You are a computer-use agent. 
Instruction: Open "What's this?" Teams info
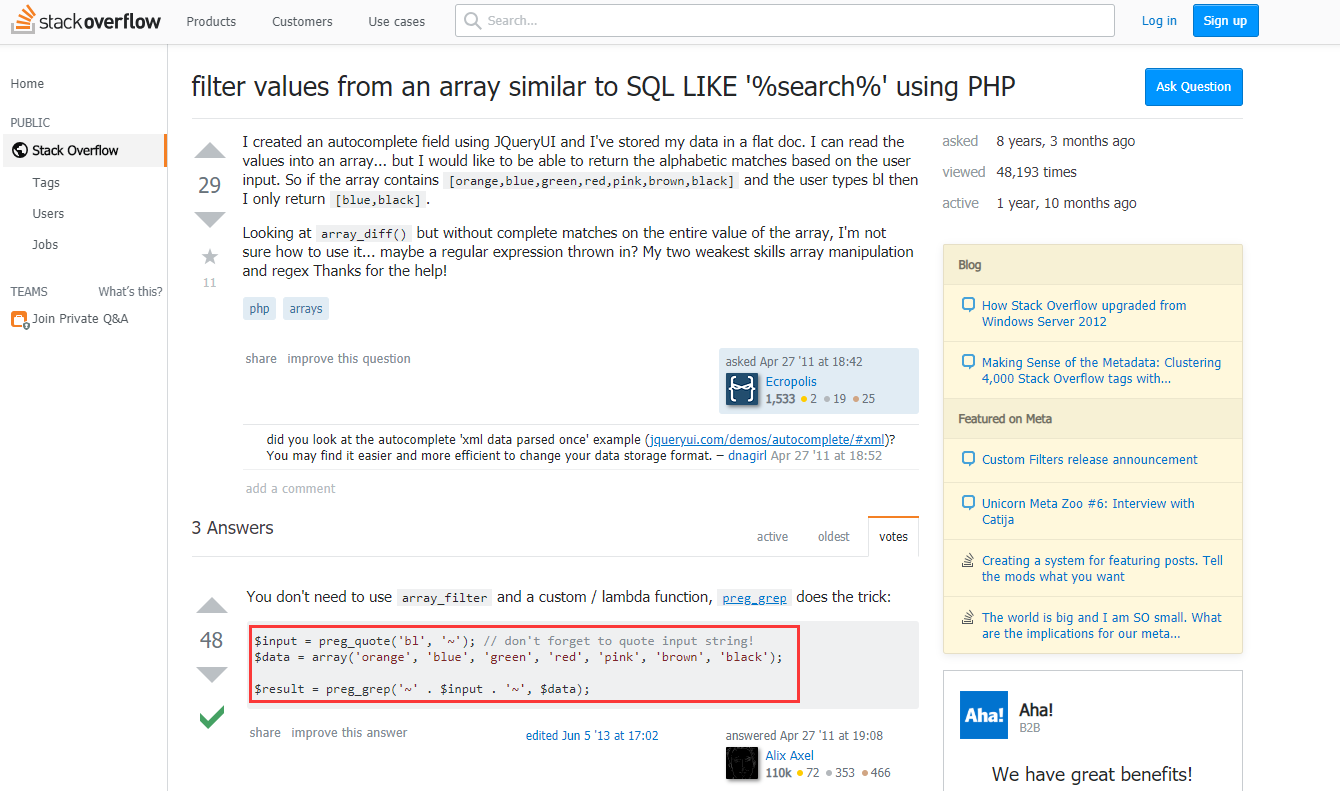(x=130, y=292)
